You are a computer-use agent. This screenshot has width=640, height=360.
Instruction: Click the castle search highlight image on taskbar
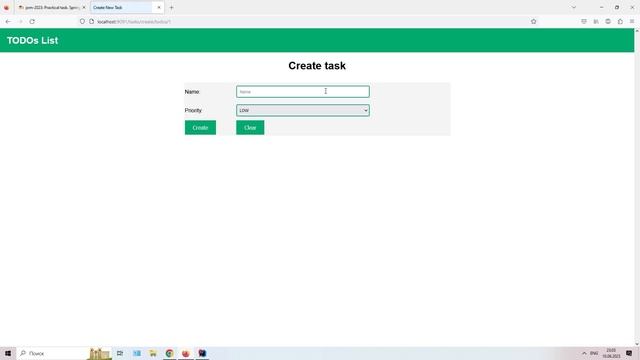coord(99,353)
